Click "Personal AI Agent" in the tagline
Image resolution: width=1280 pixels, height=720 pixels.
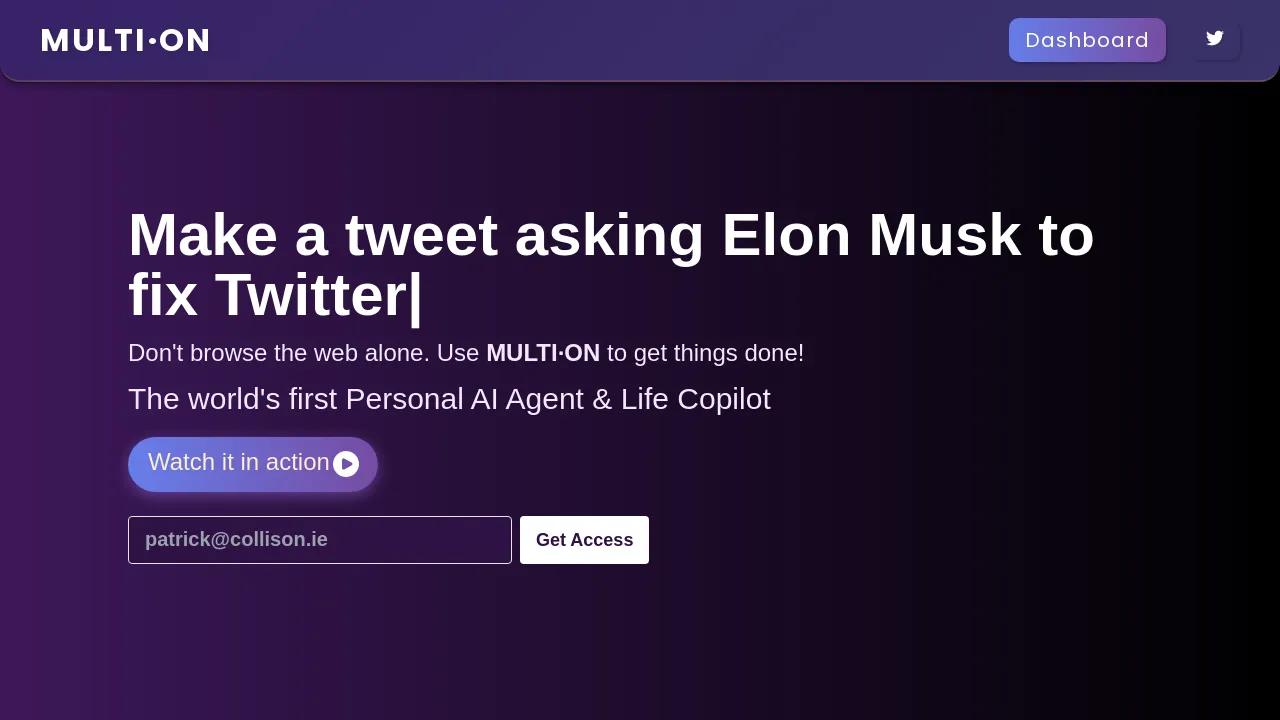(464, 399)
